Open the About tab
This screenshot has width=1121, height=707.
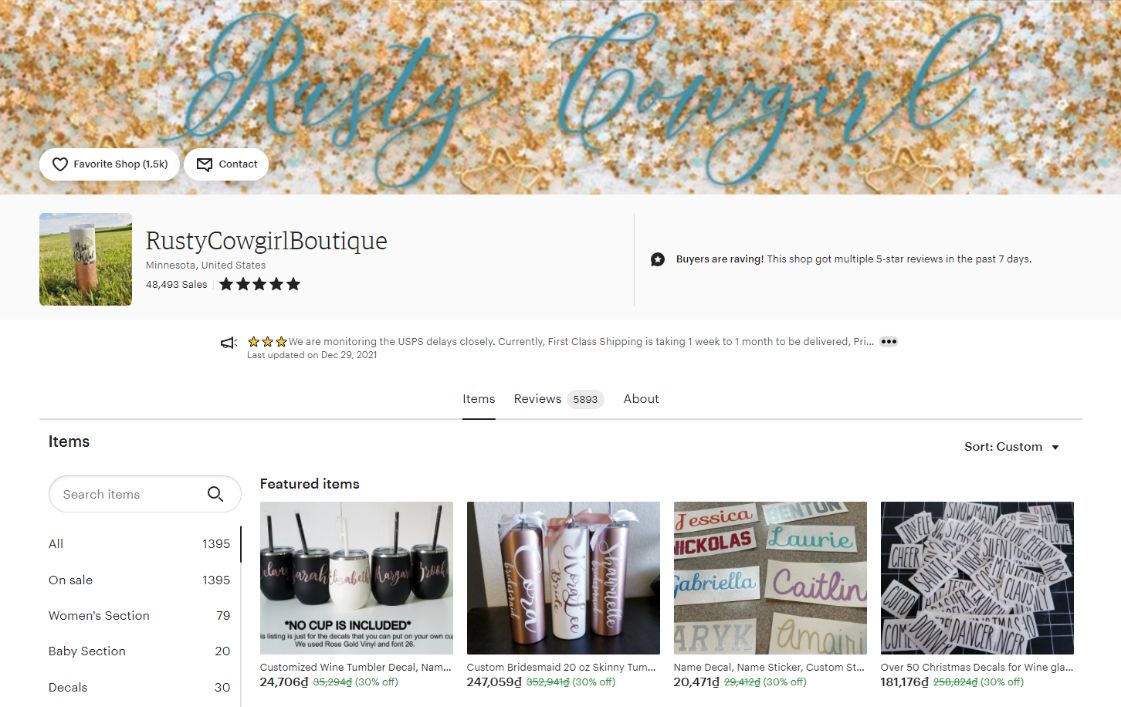641,399
